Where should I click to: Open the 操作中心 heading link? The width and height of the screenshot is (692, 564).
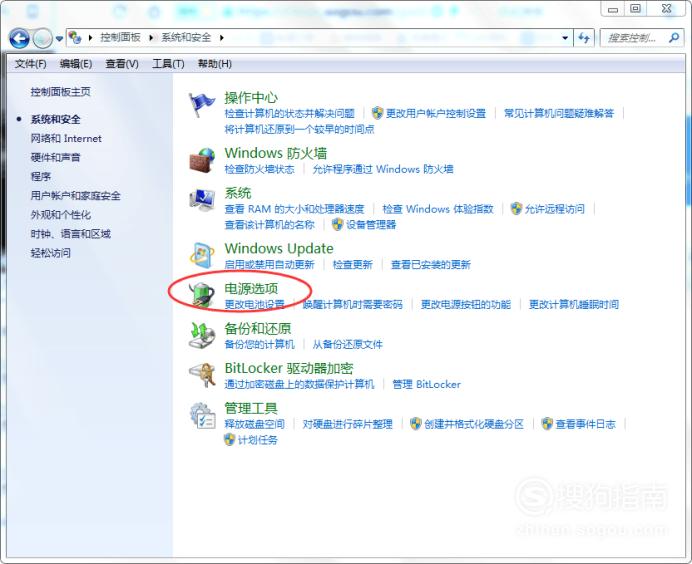pos(251,98)
